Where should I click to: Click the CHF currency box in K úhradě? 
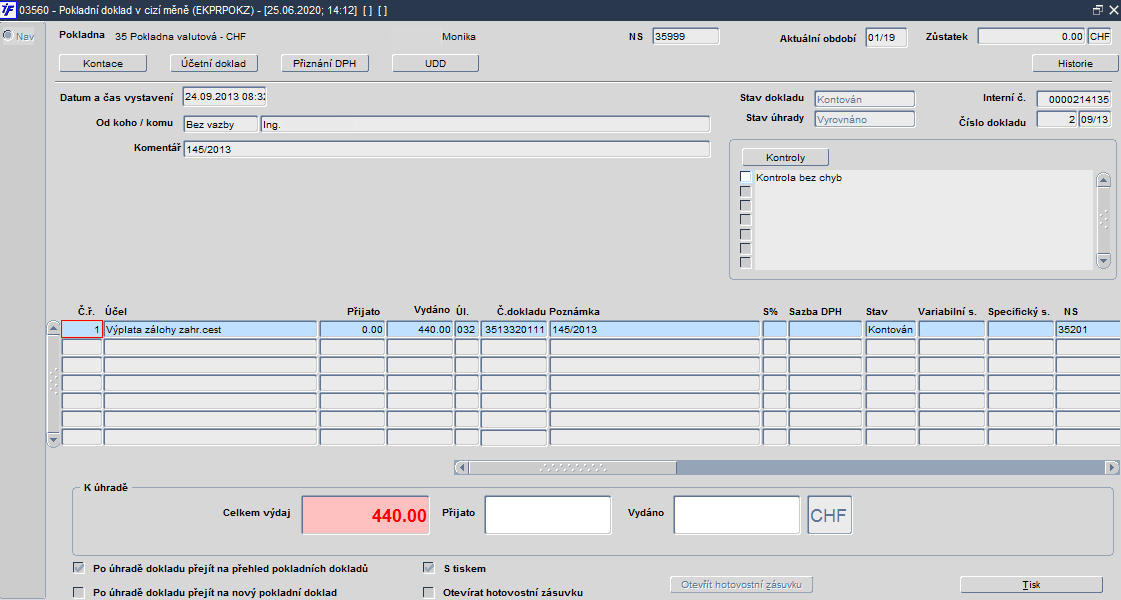click(x=829, y=515)
